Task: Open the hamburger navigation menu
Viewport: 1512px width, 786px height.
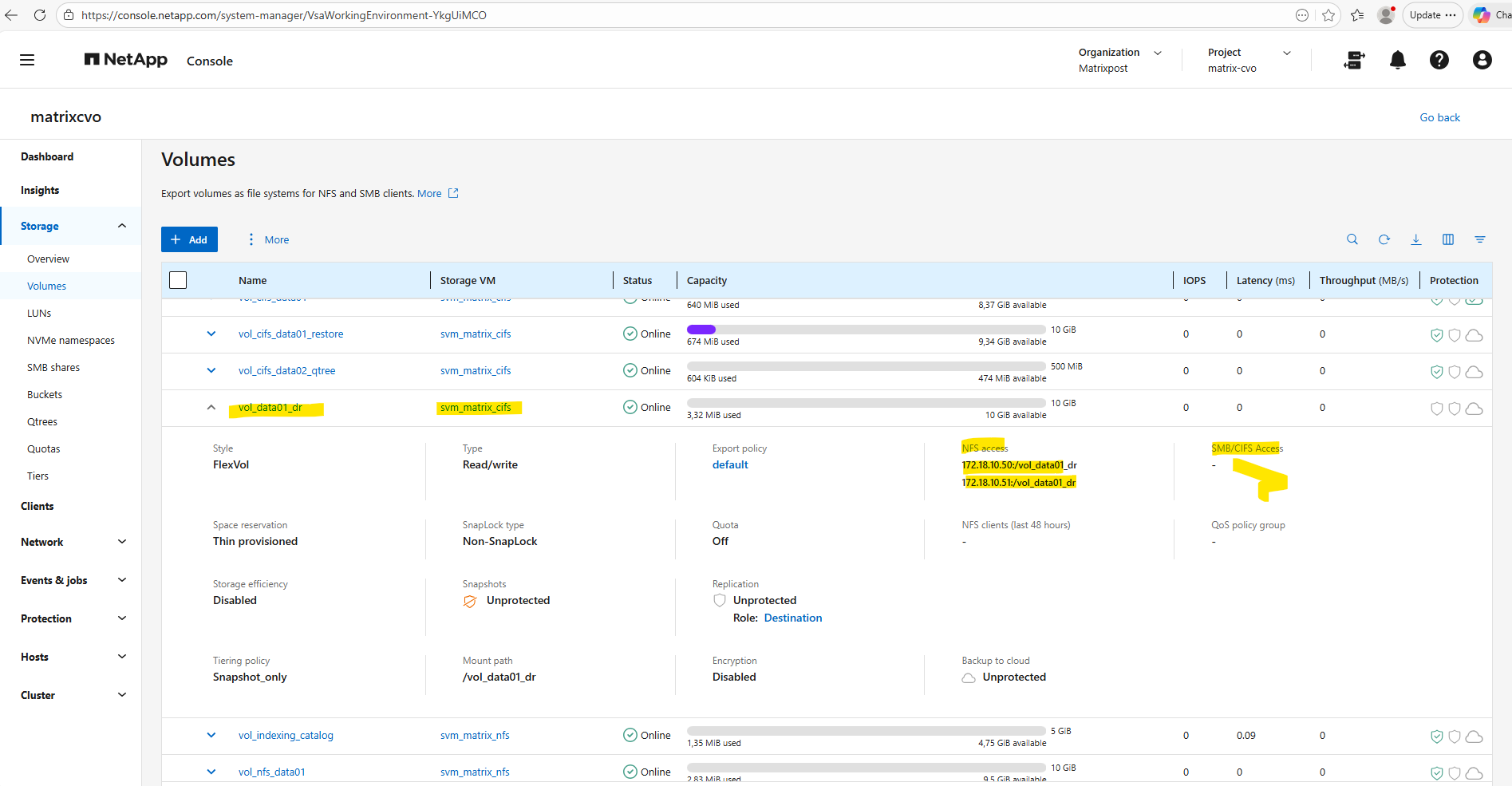Action: tap(27, 61)
